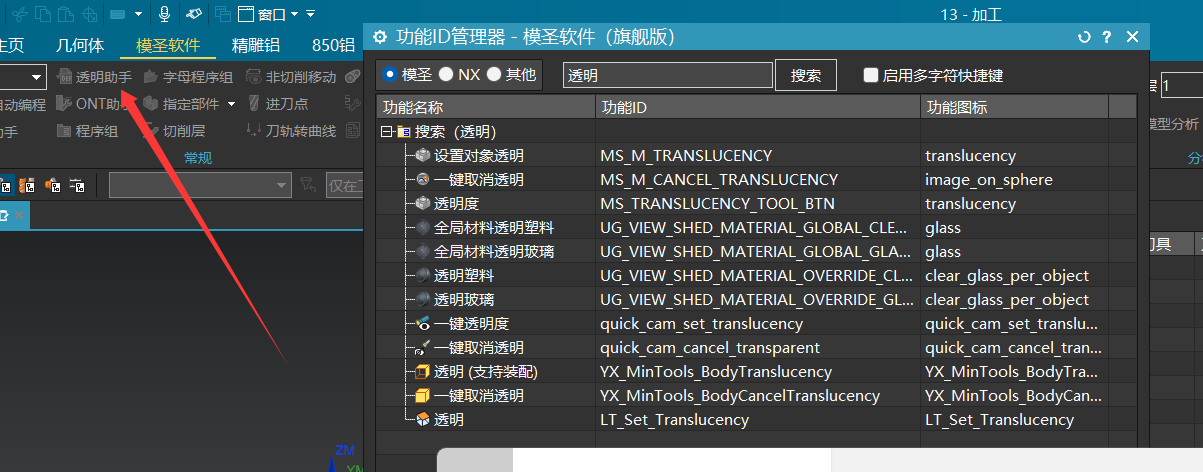1203x472 pixels.
Task: Switch to the 精雕铝 ribbon tab
Action: 255,45
